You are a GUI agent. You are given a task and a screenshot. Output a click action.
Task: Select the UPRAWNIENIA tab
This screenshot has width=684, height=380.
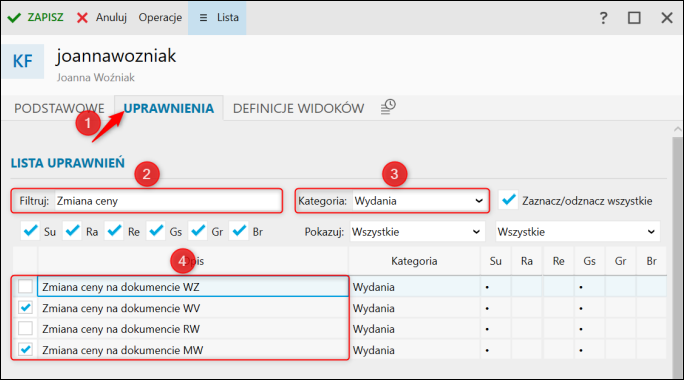pos(169,108)
